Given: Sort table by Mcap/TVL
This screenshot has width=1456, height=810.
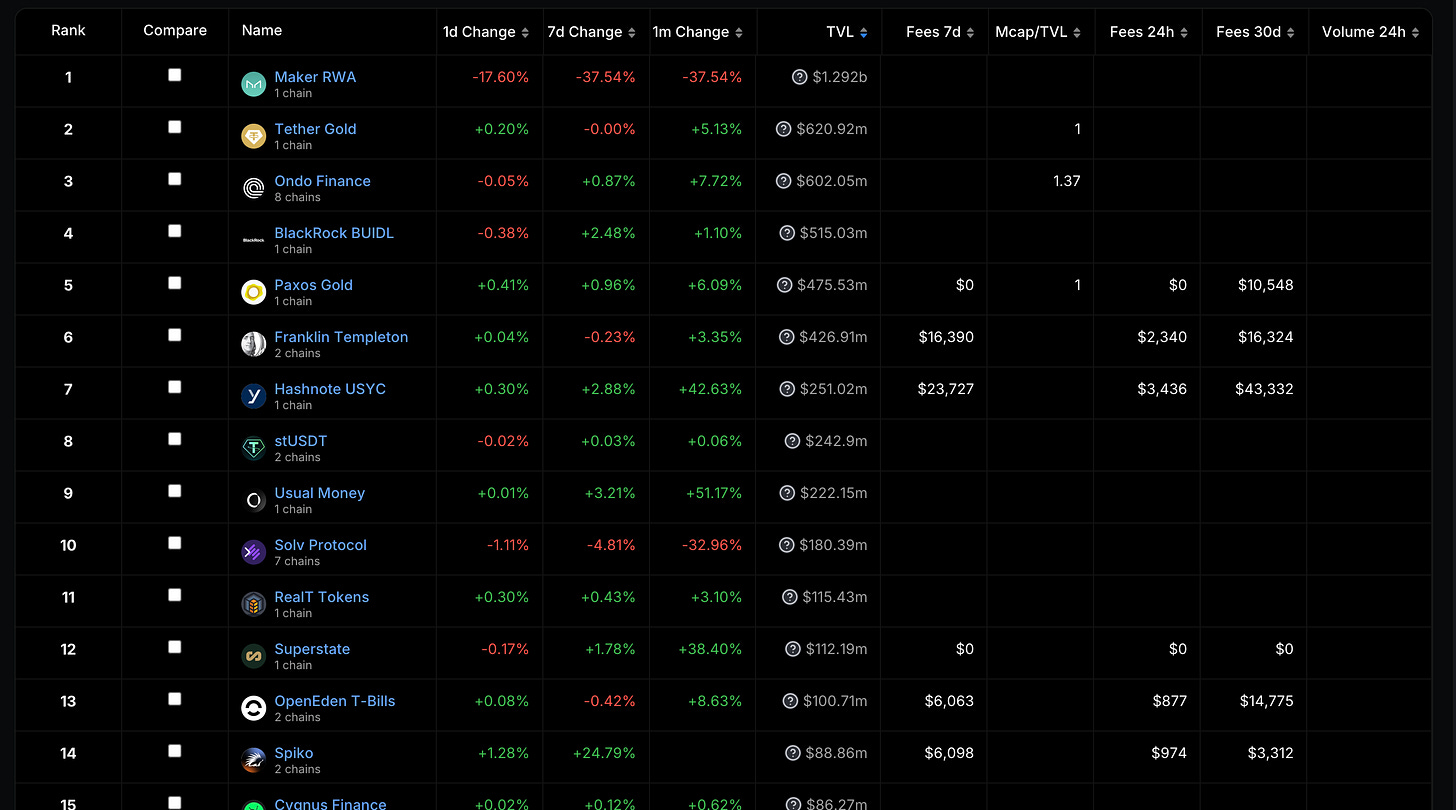Looking at the screenshot, I should 1038,32.
